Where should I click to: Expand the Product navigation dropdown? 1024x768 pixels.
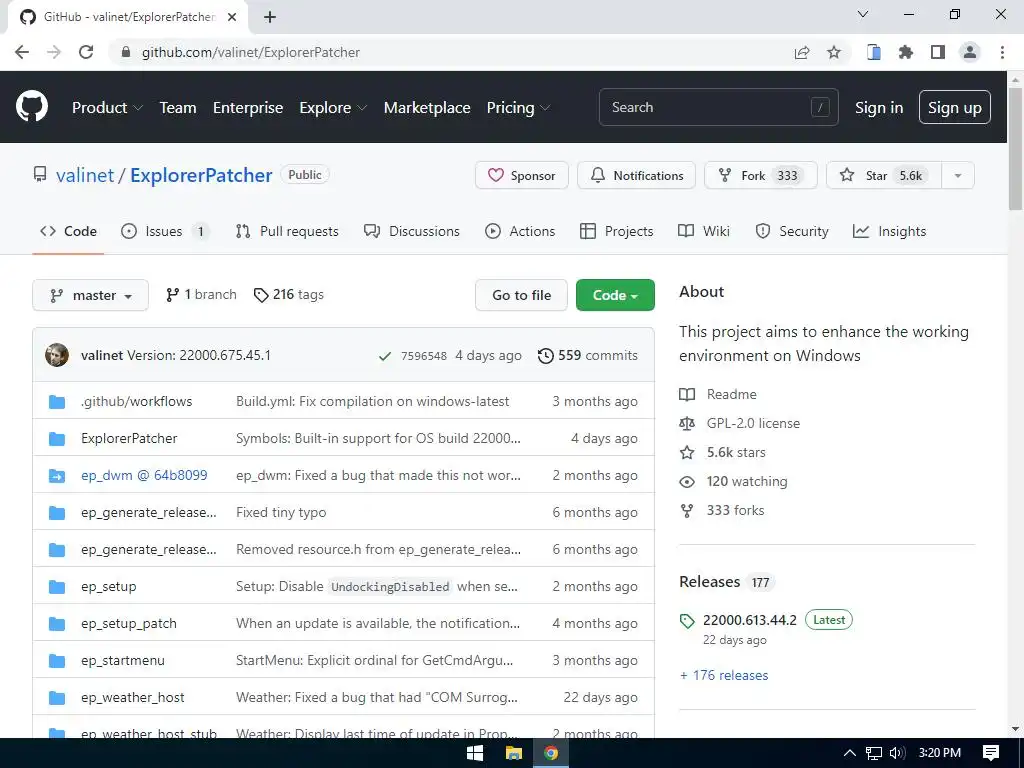pyautogui.click(x=107, y=108)
